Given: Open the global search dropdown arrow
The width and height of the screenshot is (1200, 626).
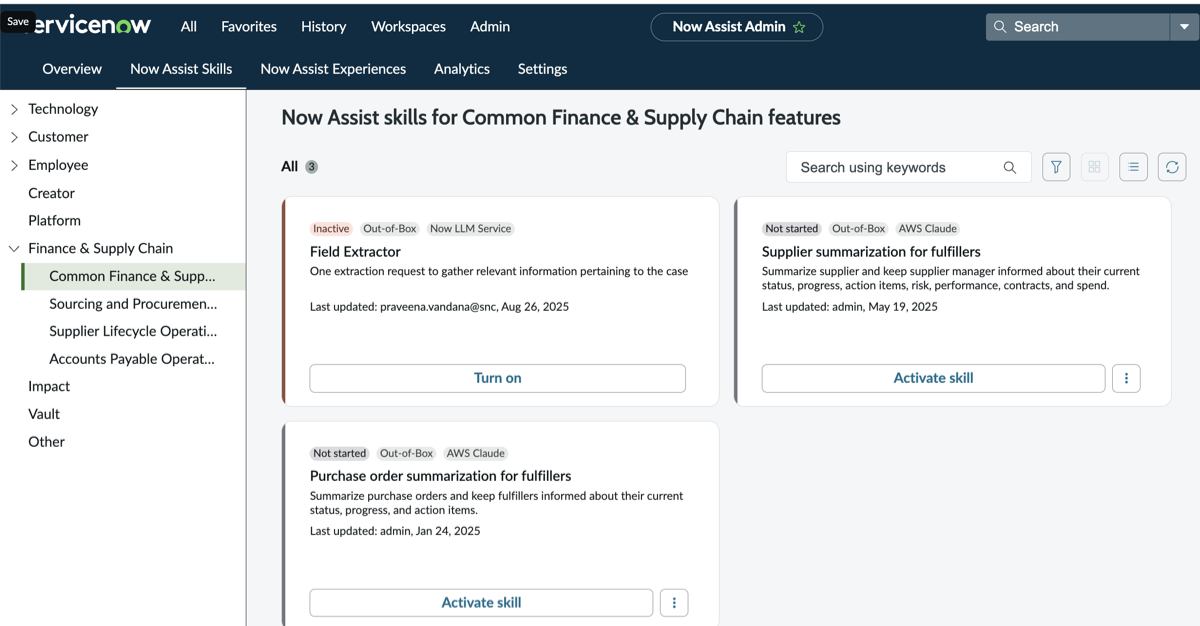Looking at the screenshot, I should (1184, 27).
